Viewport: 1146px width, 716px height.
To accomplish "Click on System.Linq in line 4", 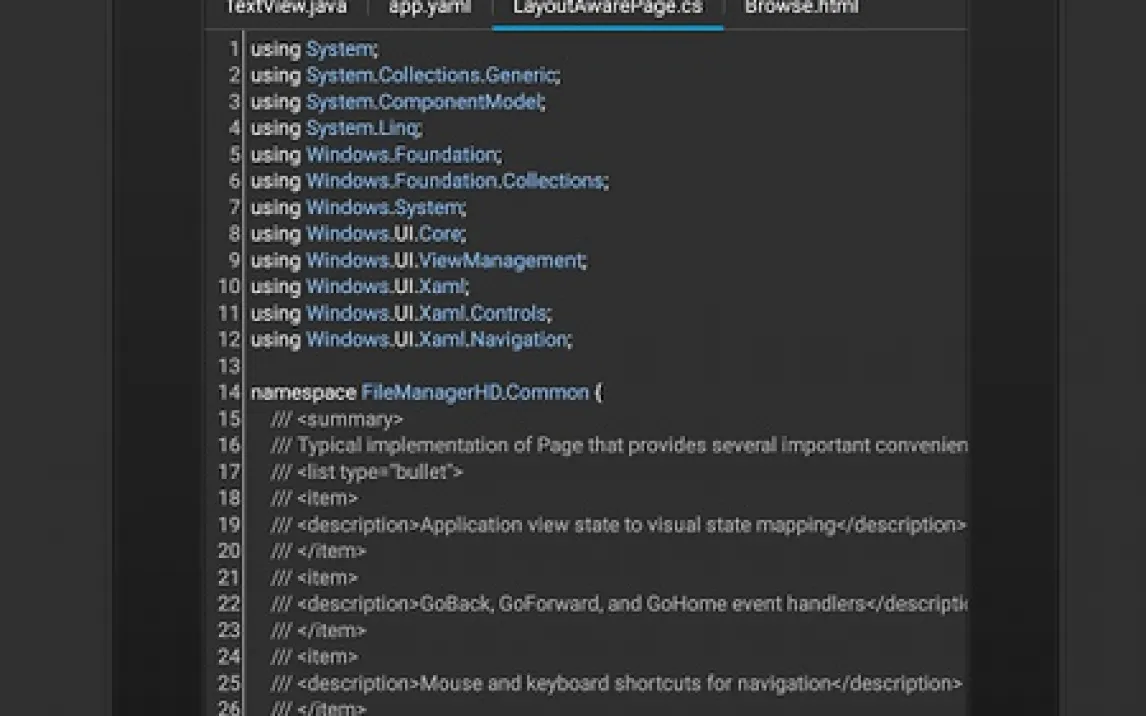I will tap(362, 128).
